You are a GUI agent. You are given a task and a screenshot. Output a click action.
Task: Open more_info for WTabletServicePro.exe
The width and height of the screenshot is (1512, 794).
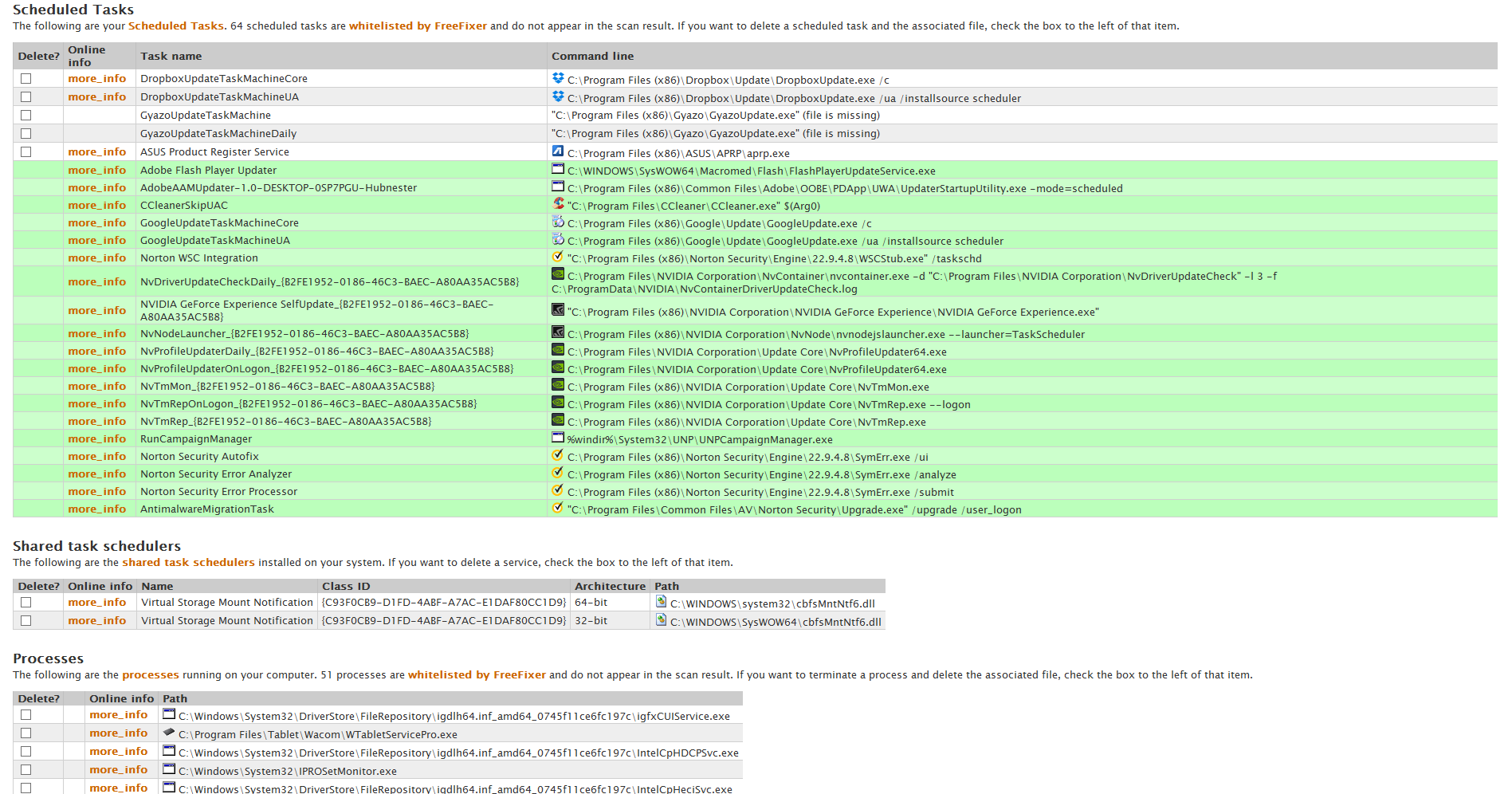tap(119, 733)
